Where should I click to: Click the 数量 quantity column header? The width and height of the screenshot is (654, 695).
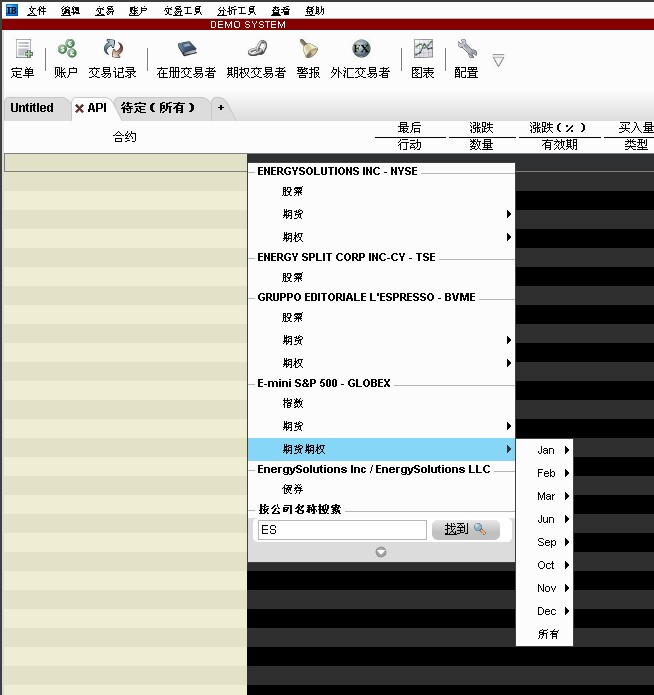point(482,145)
